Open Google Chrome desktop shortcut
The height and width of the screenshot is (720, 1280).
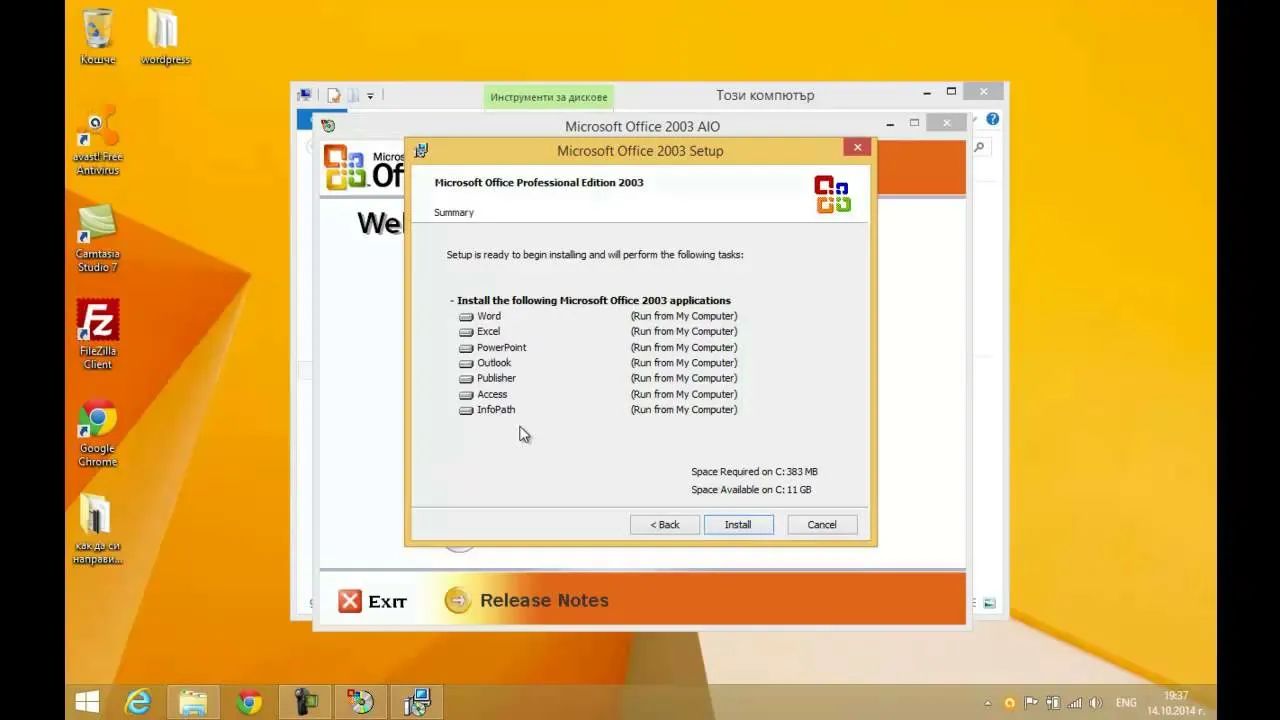(98, 420)
